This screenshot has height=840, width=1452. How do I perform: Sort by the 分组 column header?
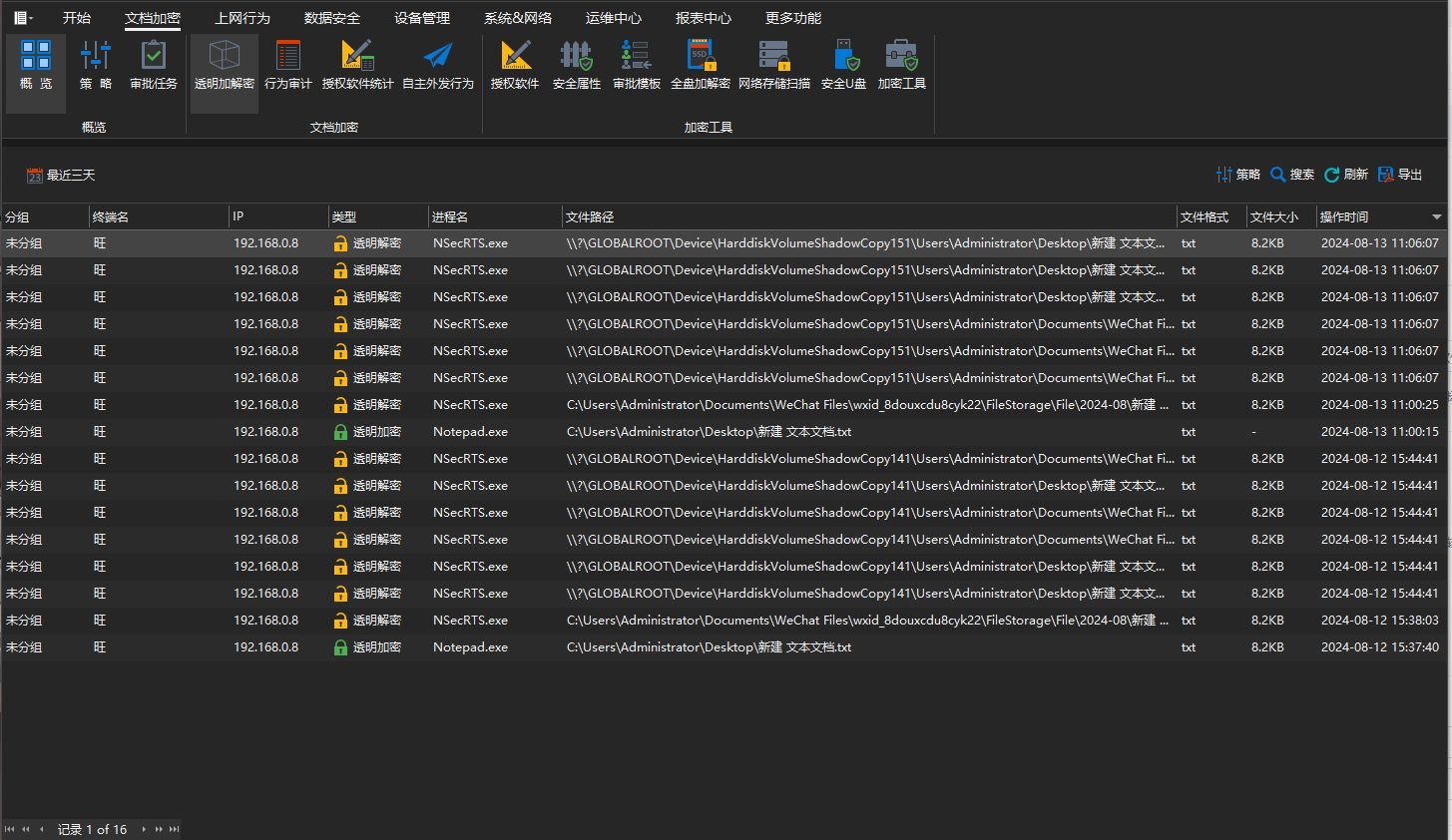[45, 216]
